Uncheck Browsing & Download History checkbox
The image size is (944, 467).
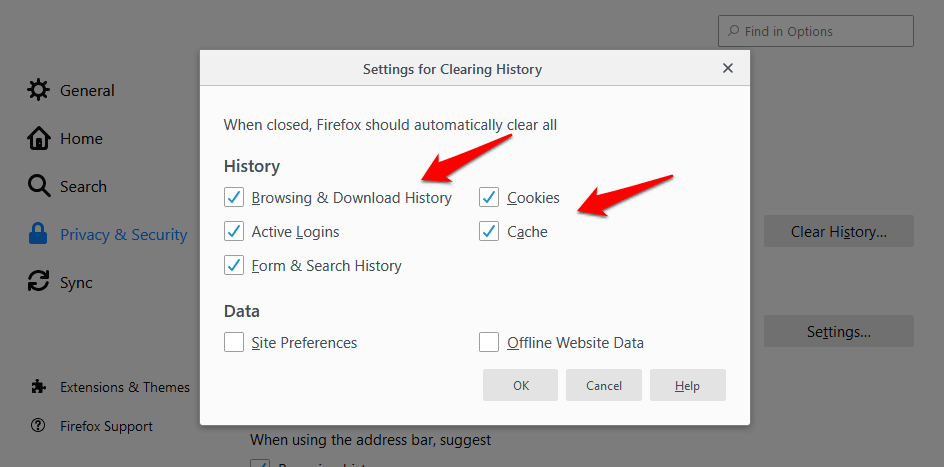tap(234, 197)
